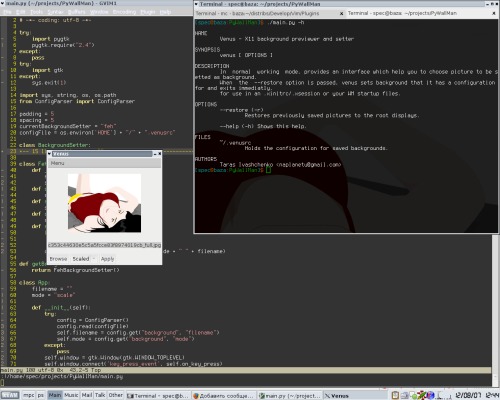The width and height of the screenshot is (500, 400).
Task: Switch to the Talk workspace
Action: point(100,395)
